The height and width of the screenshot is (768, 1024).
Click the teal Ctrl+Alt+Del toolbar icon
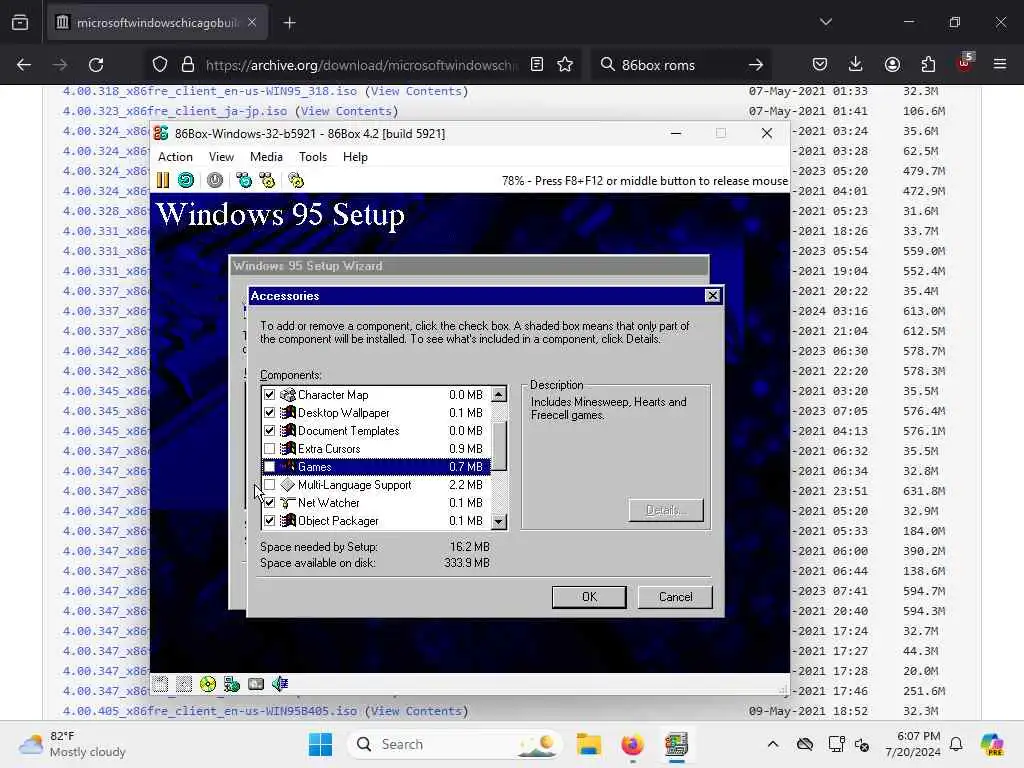click(x=244, y=180)
